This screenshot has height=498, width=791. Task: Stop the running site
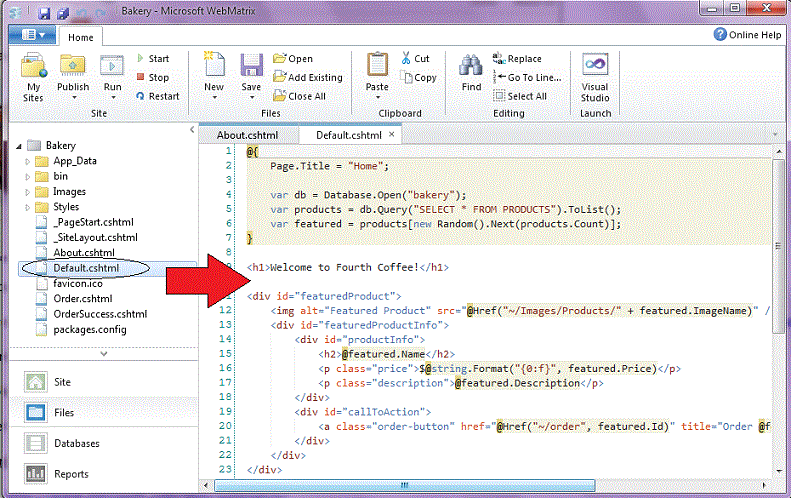coord(152,77)
